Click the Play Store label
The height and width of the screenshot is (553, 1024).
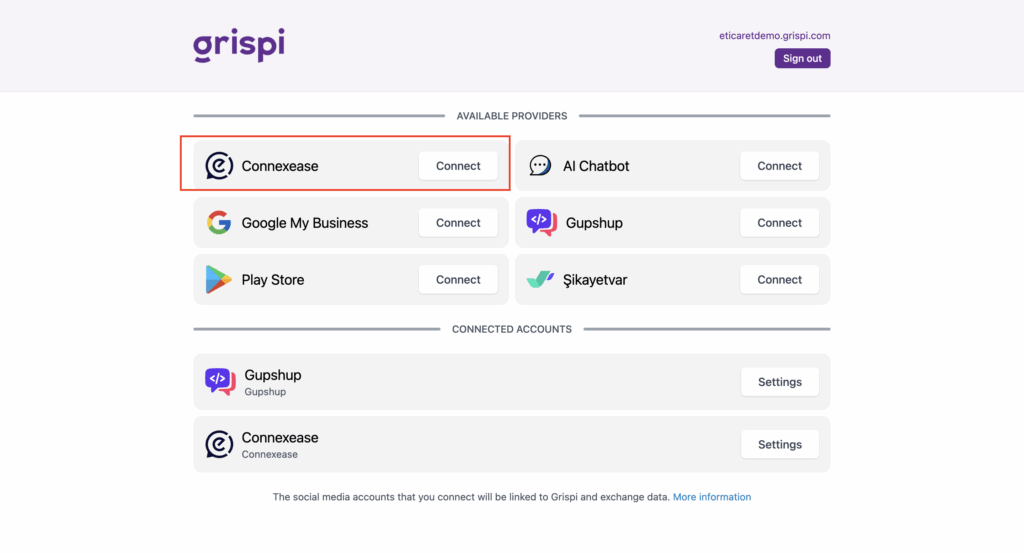pyautogui.click(x=273, y=279)
